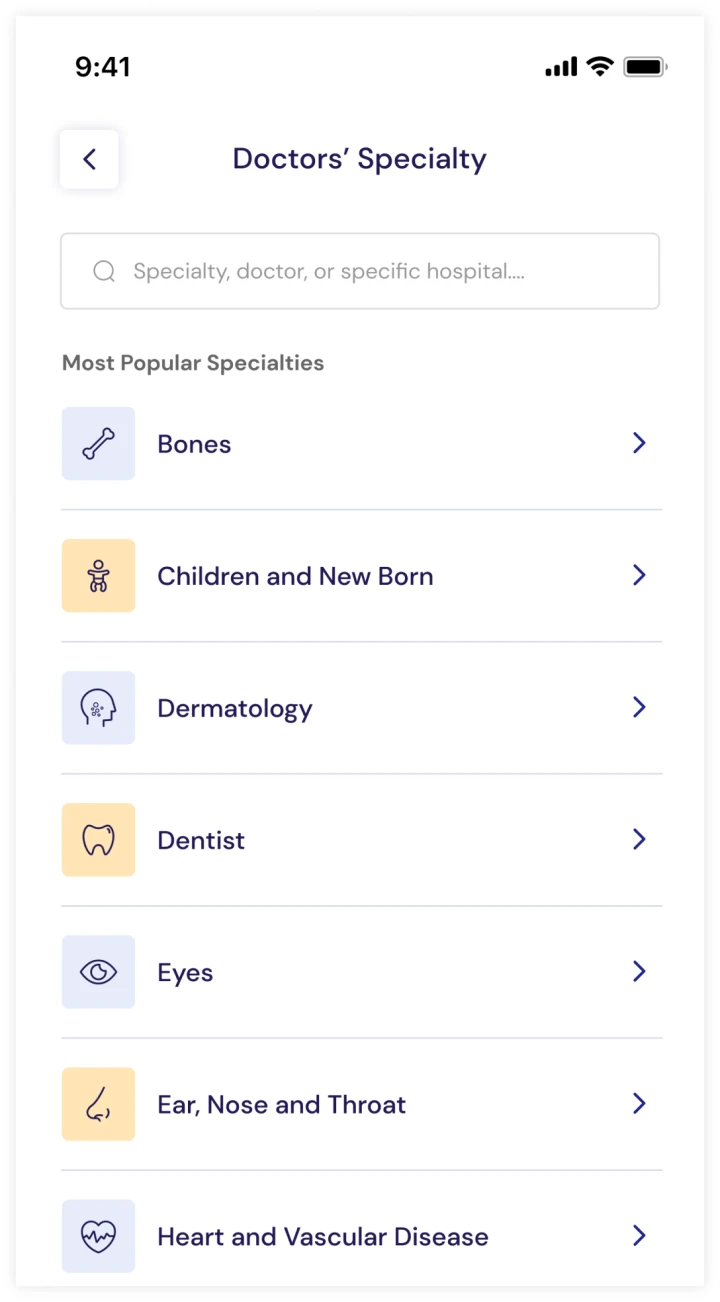Expand Bones using its chevron arrow
The width and height of the screenshot is (720, 1302).
[x=640, y=443]
